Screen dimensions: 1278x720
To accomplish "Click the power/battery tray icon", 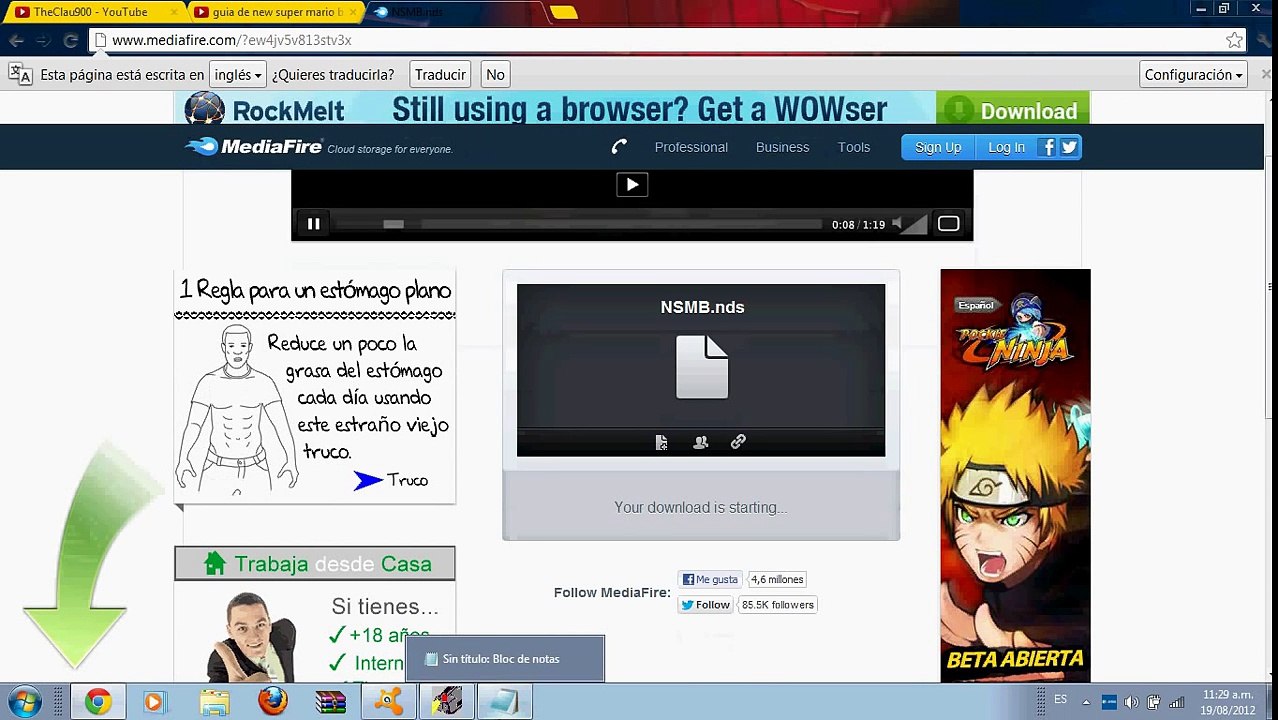I will (x=1153, y=702).
